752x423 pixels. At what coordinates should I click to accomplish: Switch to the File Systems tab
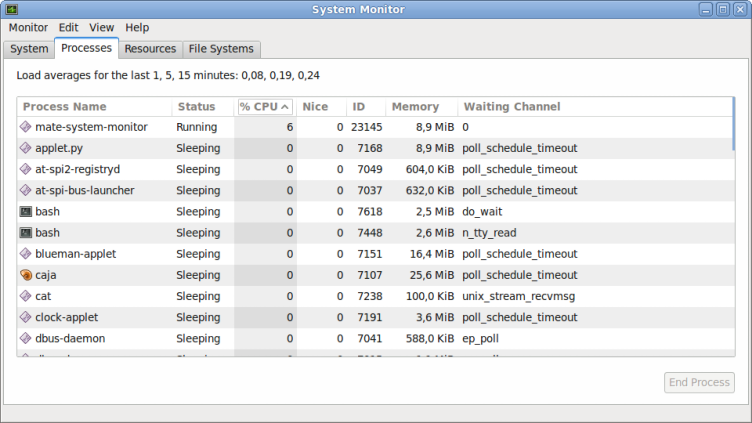(222, 49)
